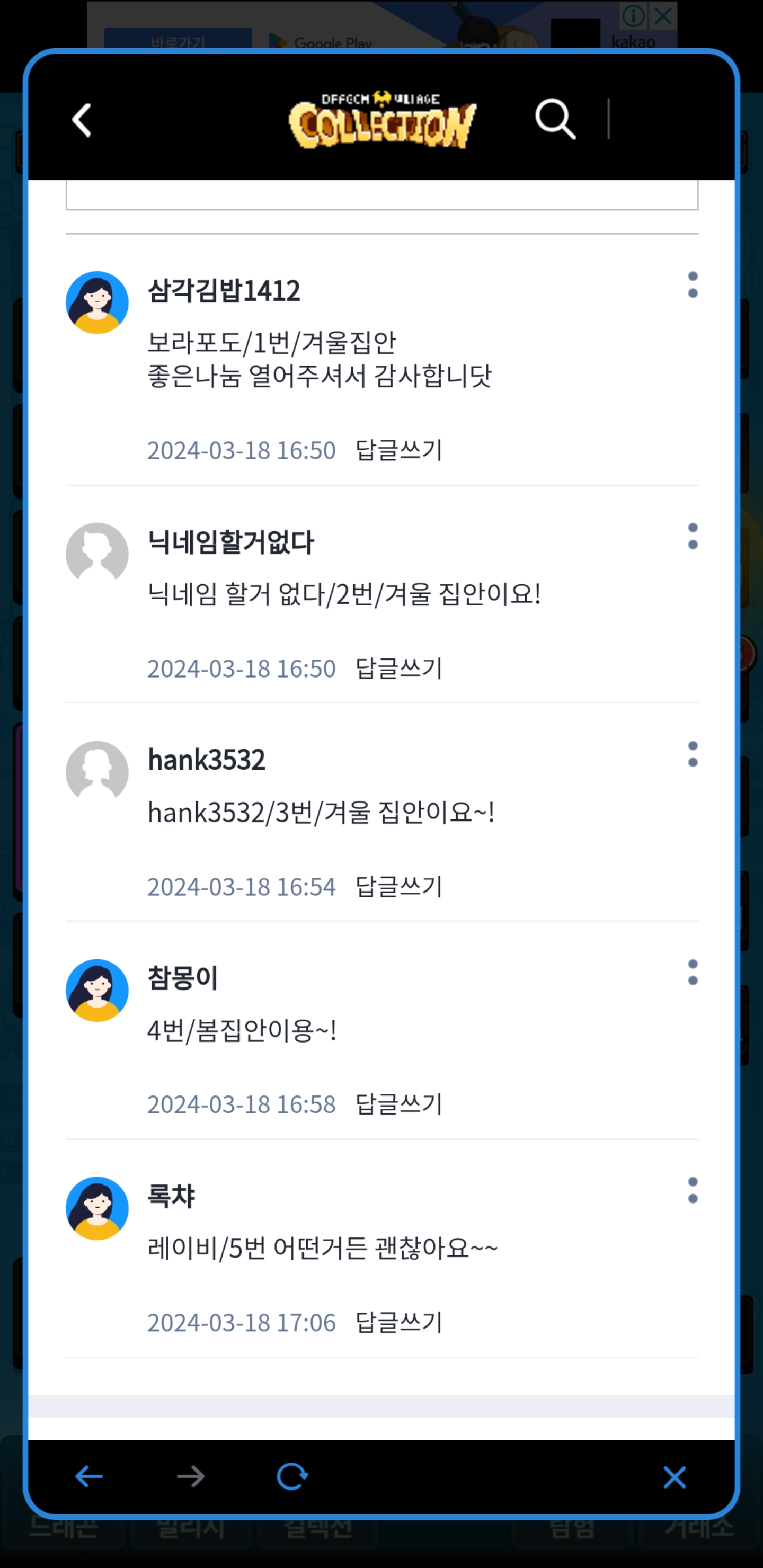Reply to 삼각김밥1412 via 답글쓰기
The height and width of the screenshot is (1568, 763).
[x=399, y=450]
